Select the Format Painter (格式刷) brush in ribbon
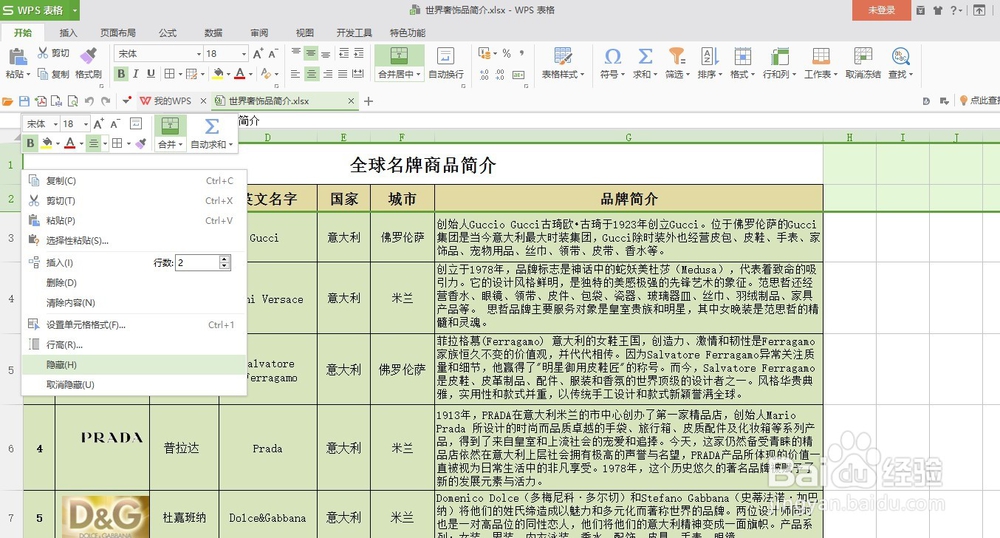Viewport: 1000px width, 538px height. tap(89, 55)
